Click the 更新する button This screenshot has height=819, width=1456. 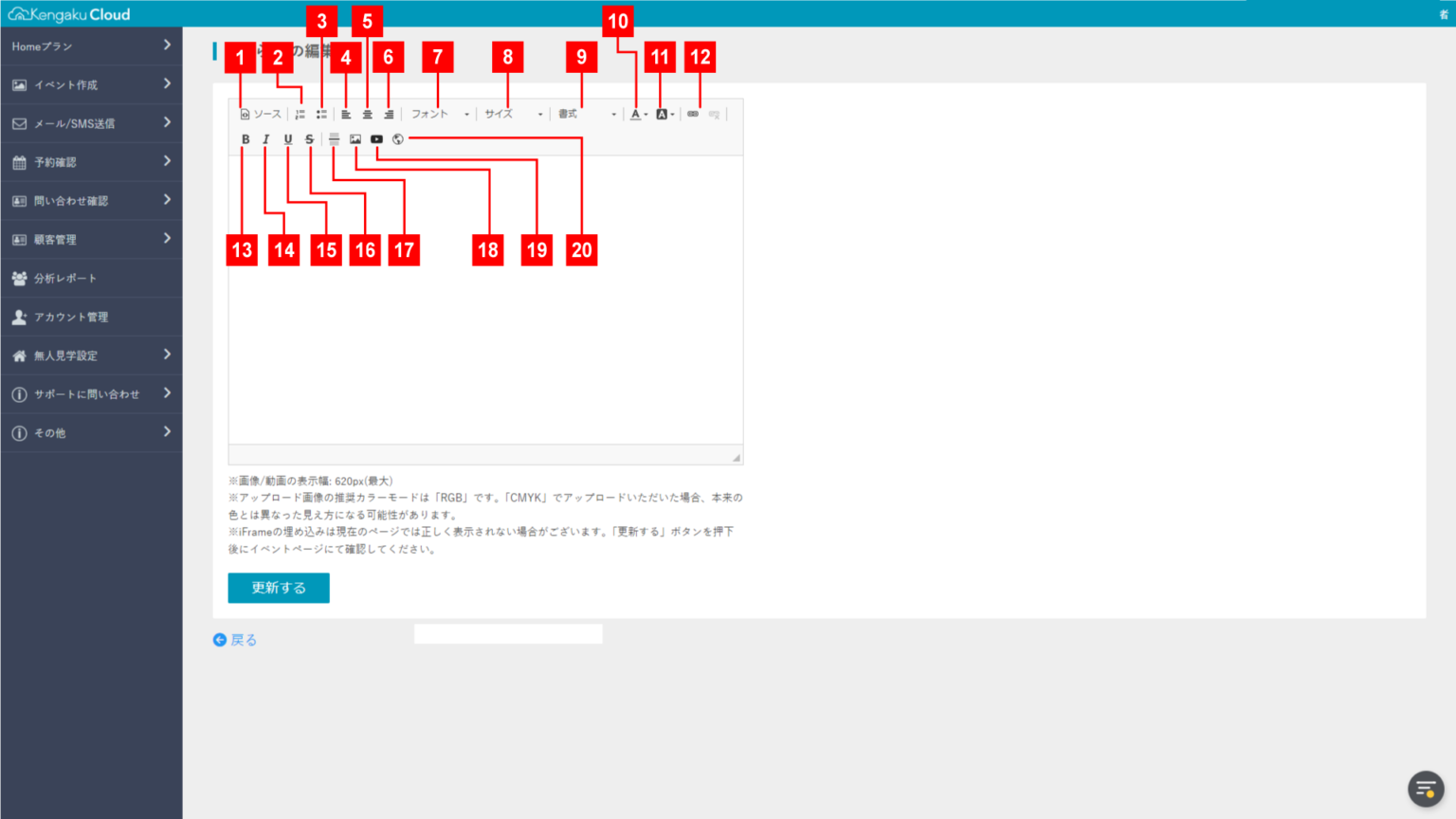(278, 588)
